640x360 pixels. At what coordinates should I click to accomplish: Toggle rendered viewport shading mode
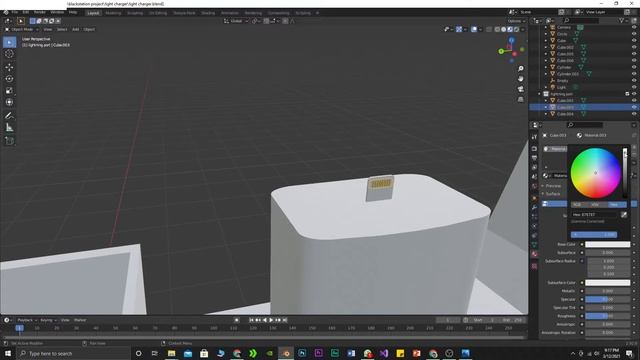point(516,29)
